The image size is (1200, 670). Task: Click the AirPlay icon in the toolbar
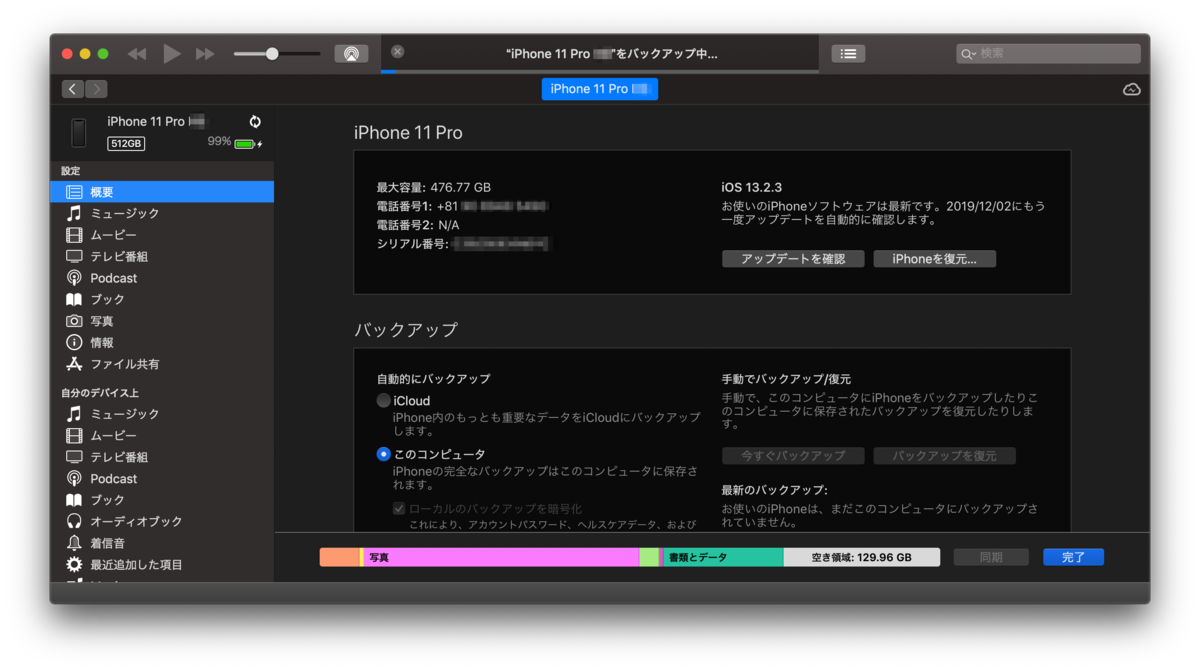351,52
